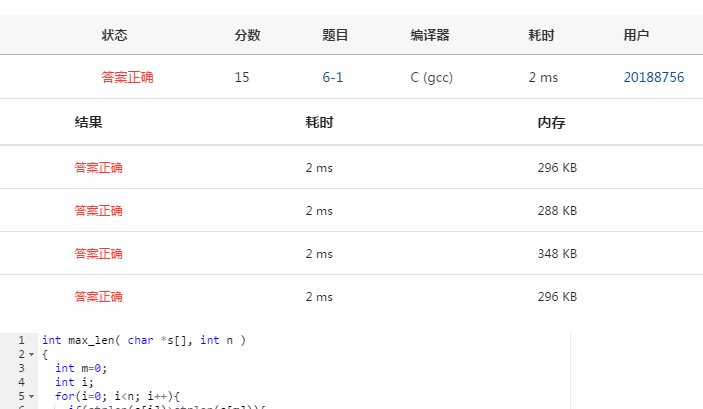This screenshot has width=703, height=409.
Task: Click the 题目 column header
Action: [x=335, y=35]
